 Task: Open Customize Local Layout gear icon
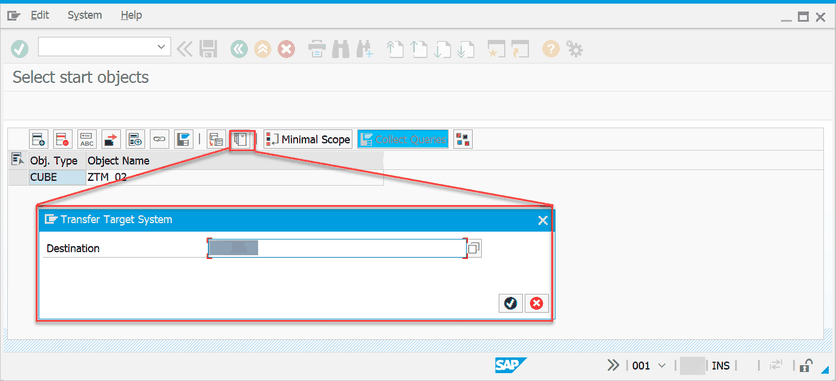[x=574, y=49]
